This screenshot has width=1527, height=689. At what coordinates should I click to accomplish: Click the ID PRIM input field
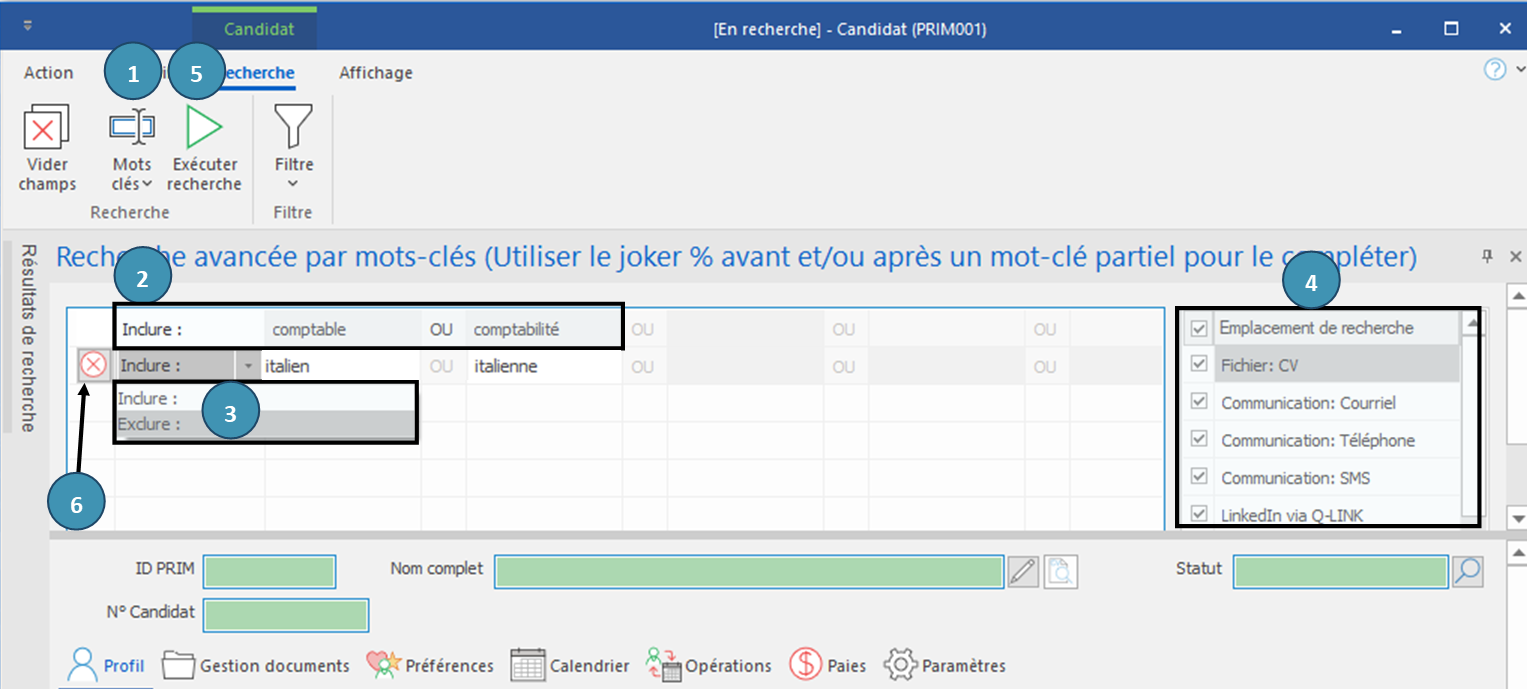[x=269, y=571]
